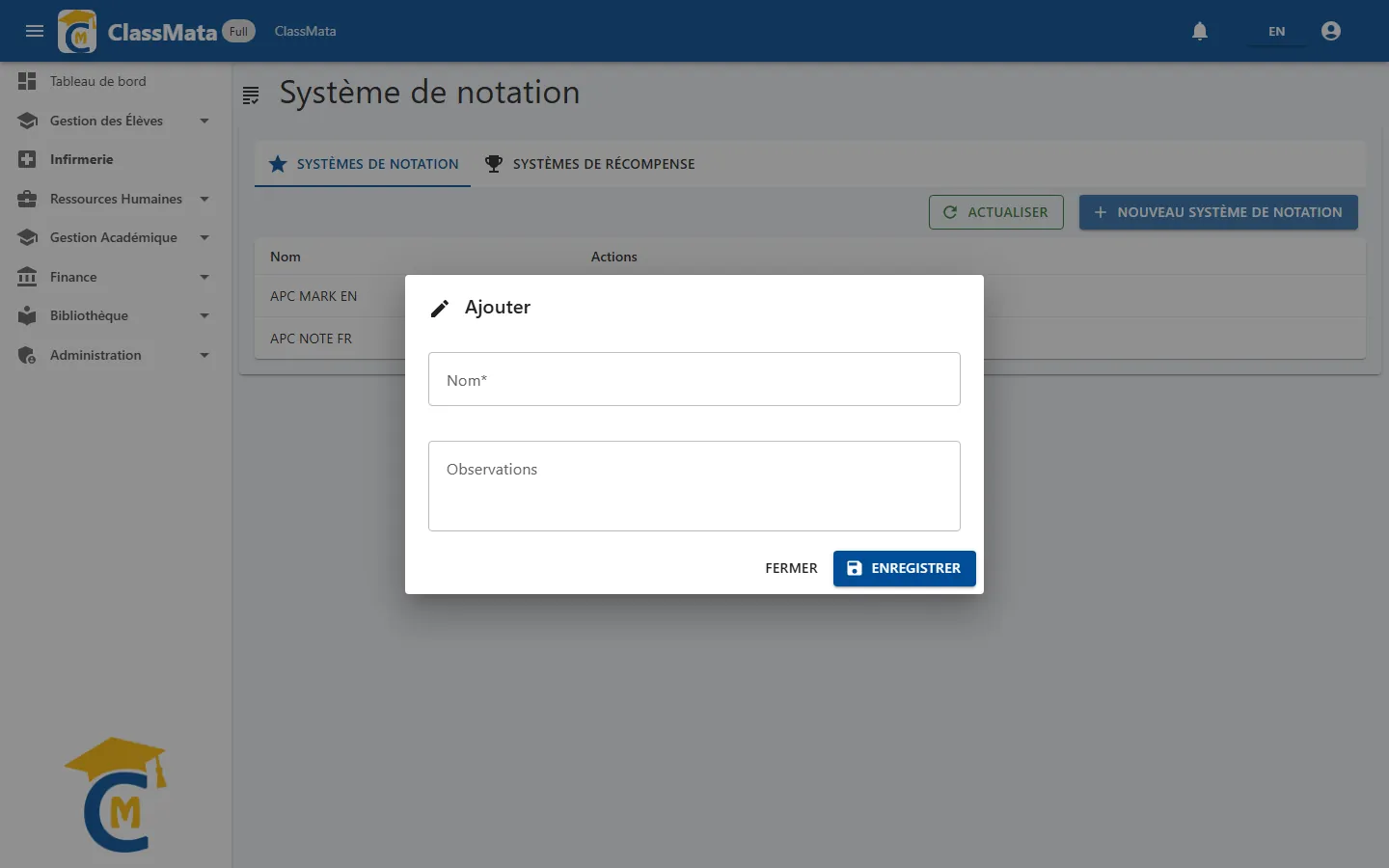Expand the Gestion des Élèves submenu arrow
This screenshot has width=1389, height=868.
(204, 121)
